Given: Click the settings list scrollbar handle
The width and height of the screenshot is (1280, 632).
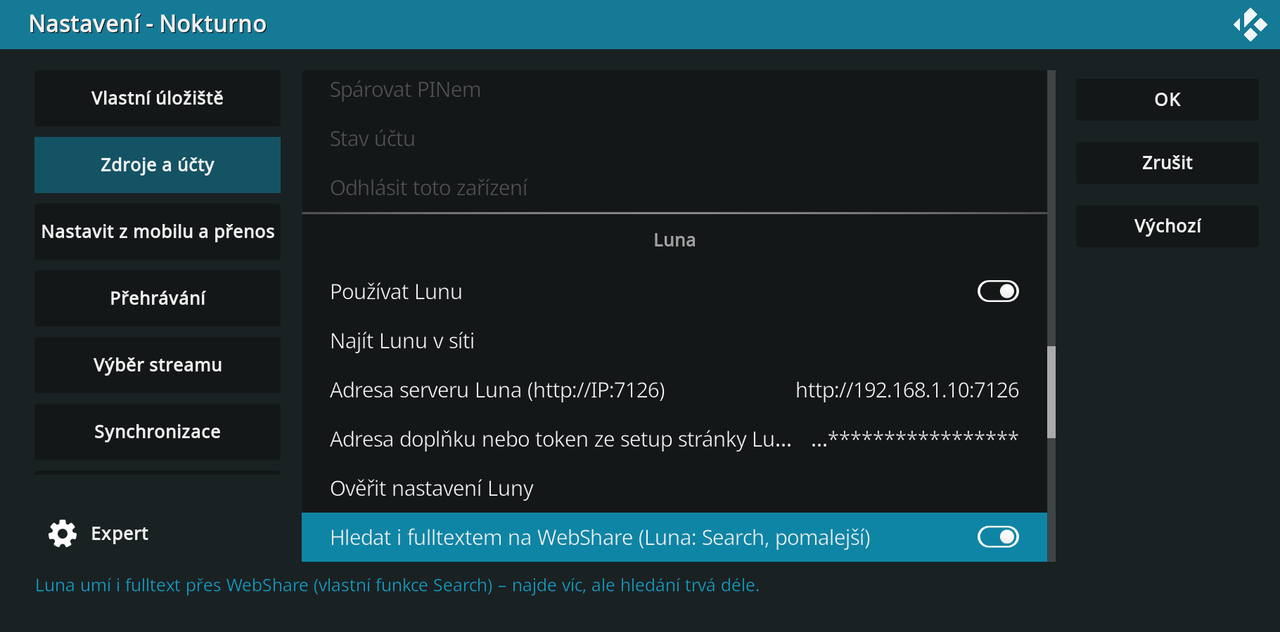Looking at the screenshot, I should [1051, 392].
